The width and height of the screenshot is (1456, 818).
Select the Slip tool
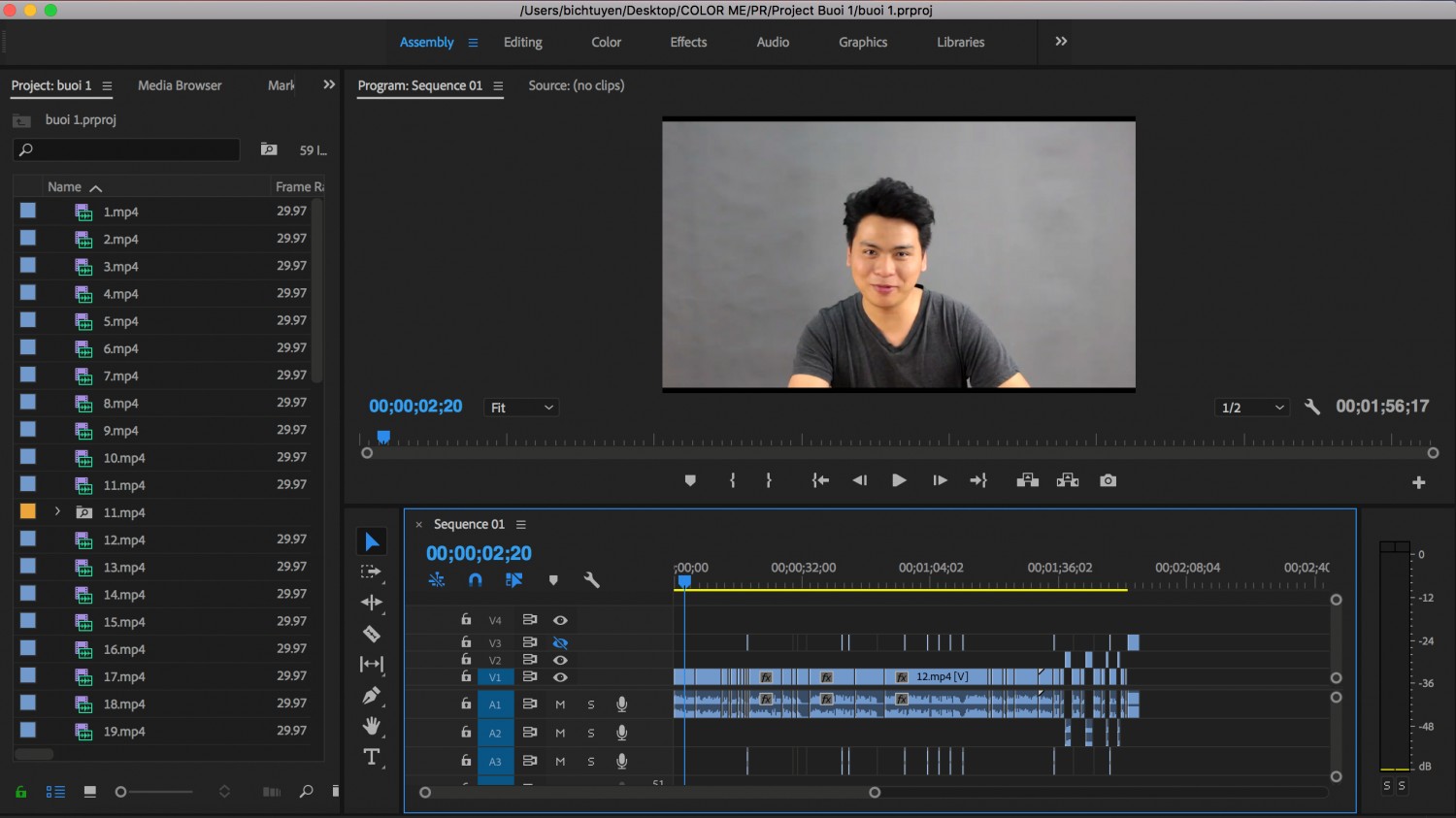coord(371,664)
